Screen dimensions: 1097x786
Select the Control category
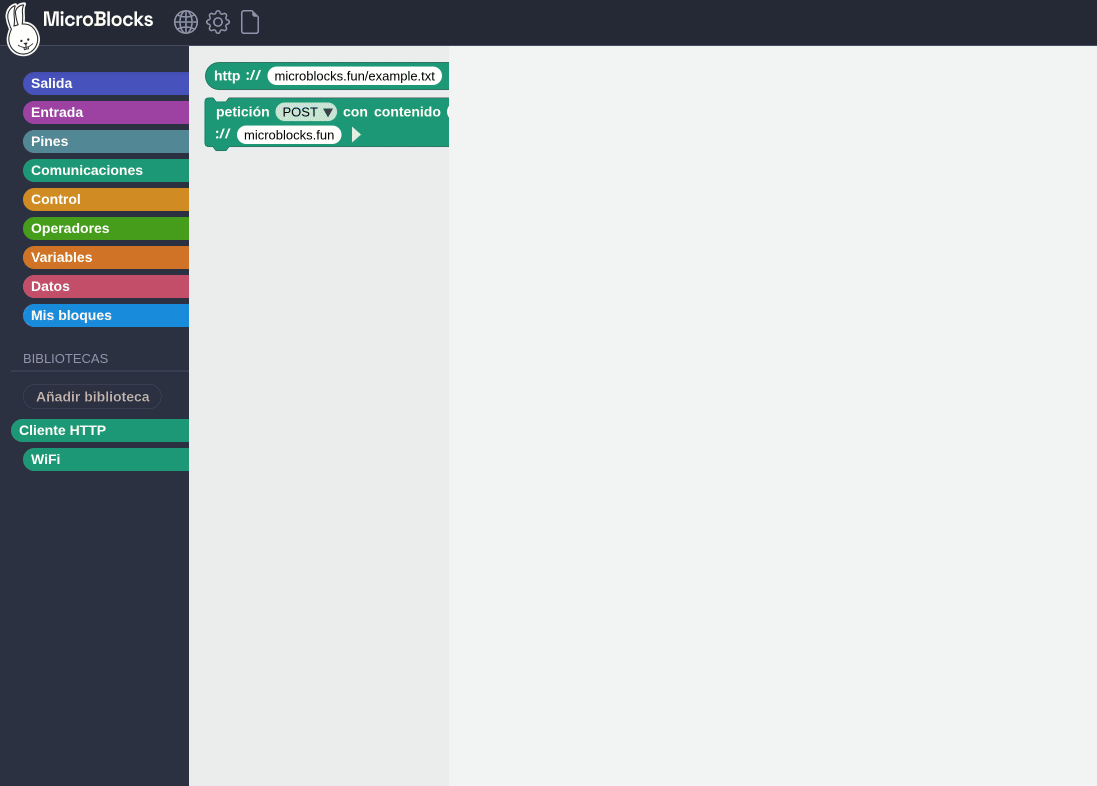coord(106,199)
